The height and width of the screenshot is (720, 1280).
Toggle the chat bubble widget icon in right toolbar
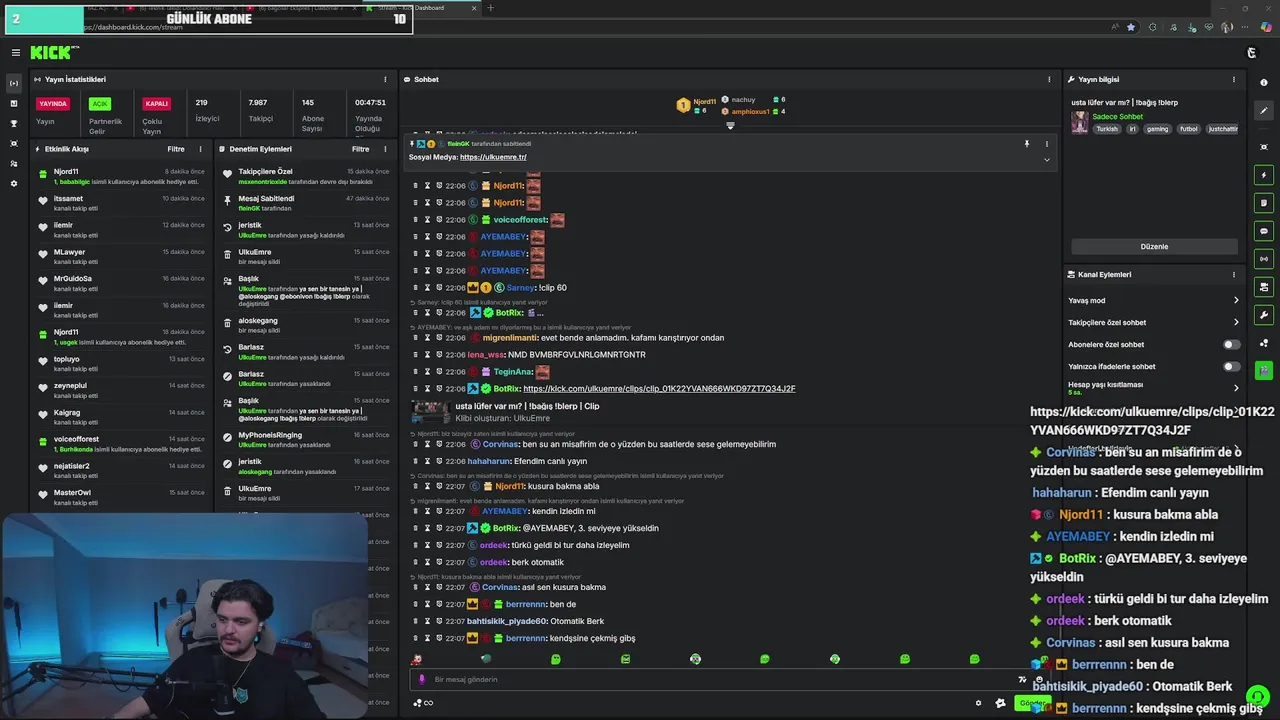click(1264, 231)
